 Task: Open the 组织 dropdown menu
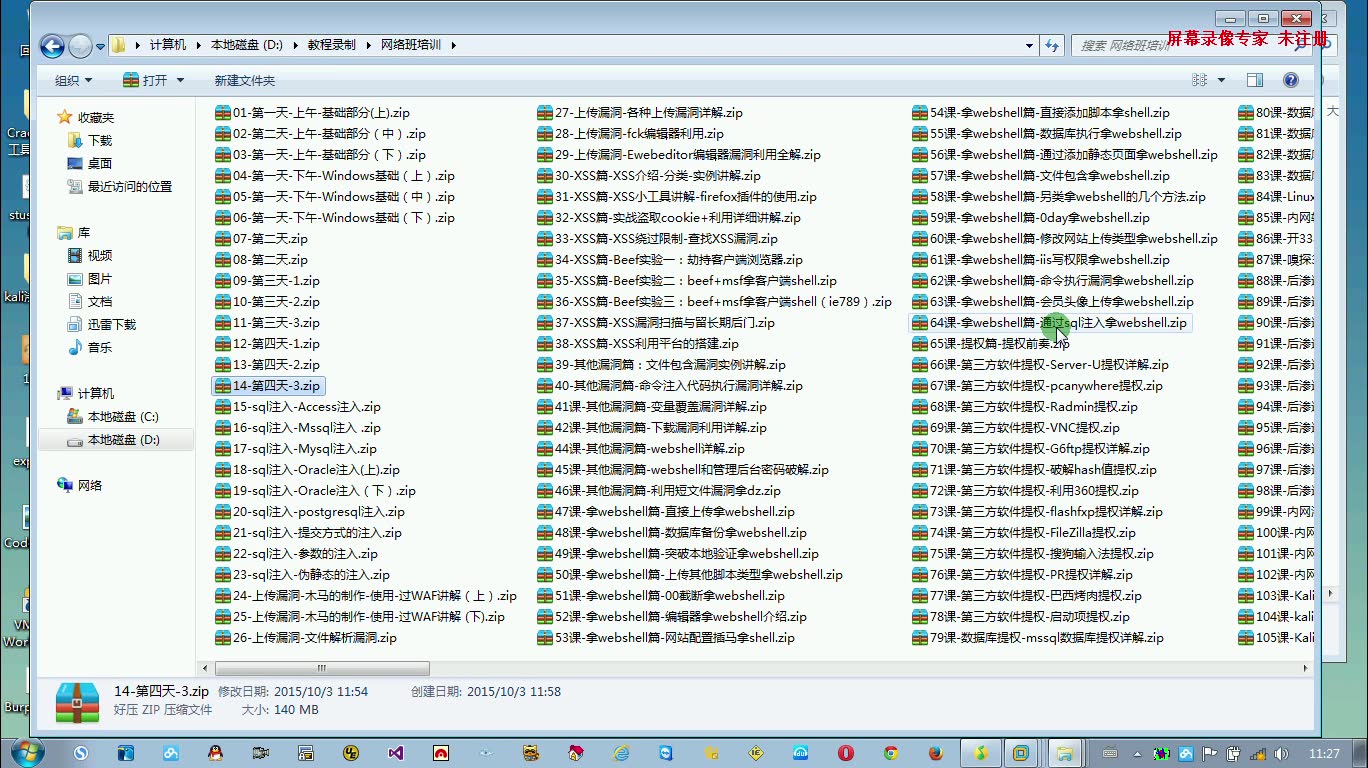[x=73, y=80]
